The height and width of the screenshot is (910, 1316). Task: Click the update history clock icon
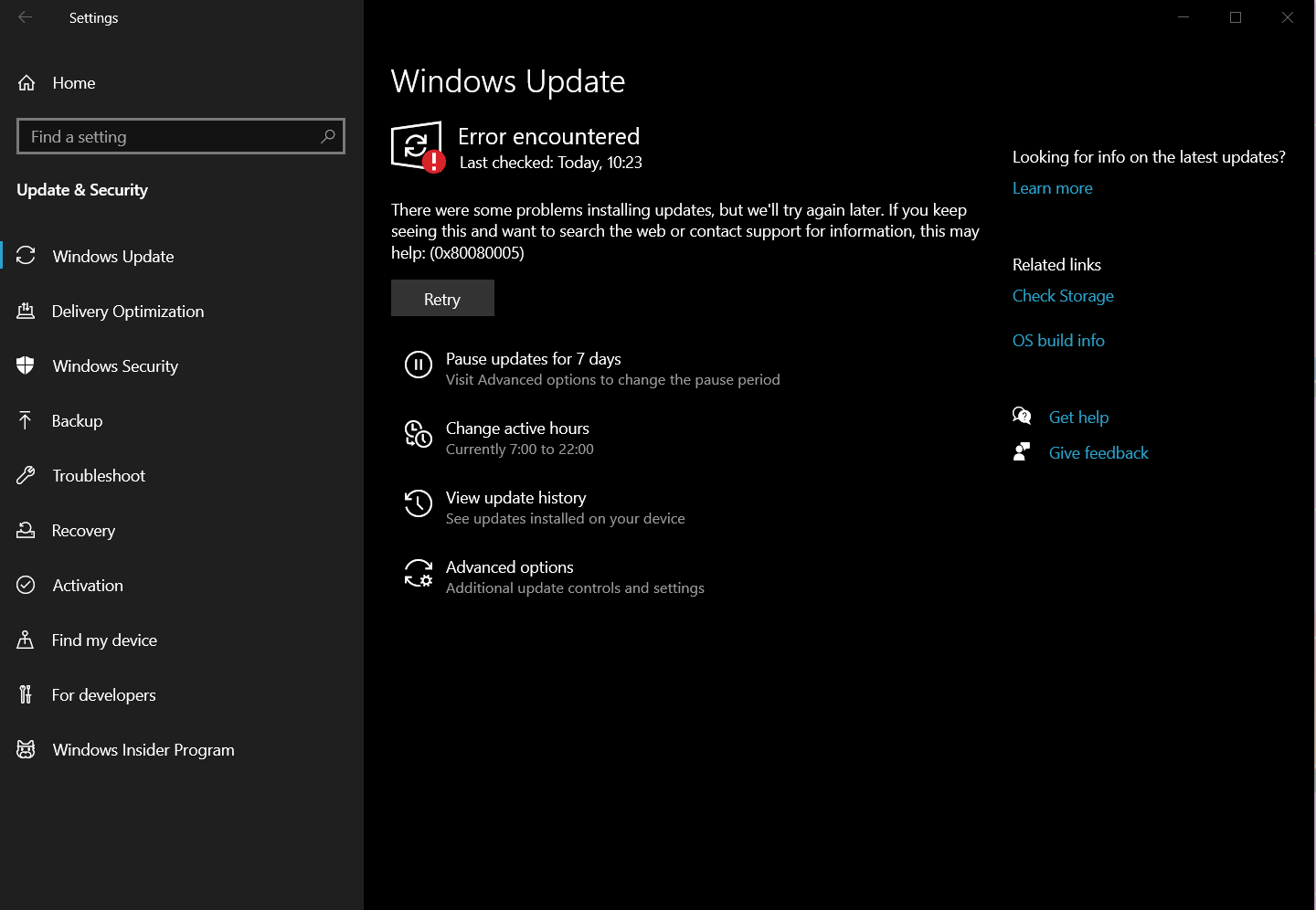point(419,503)
